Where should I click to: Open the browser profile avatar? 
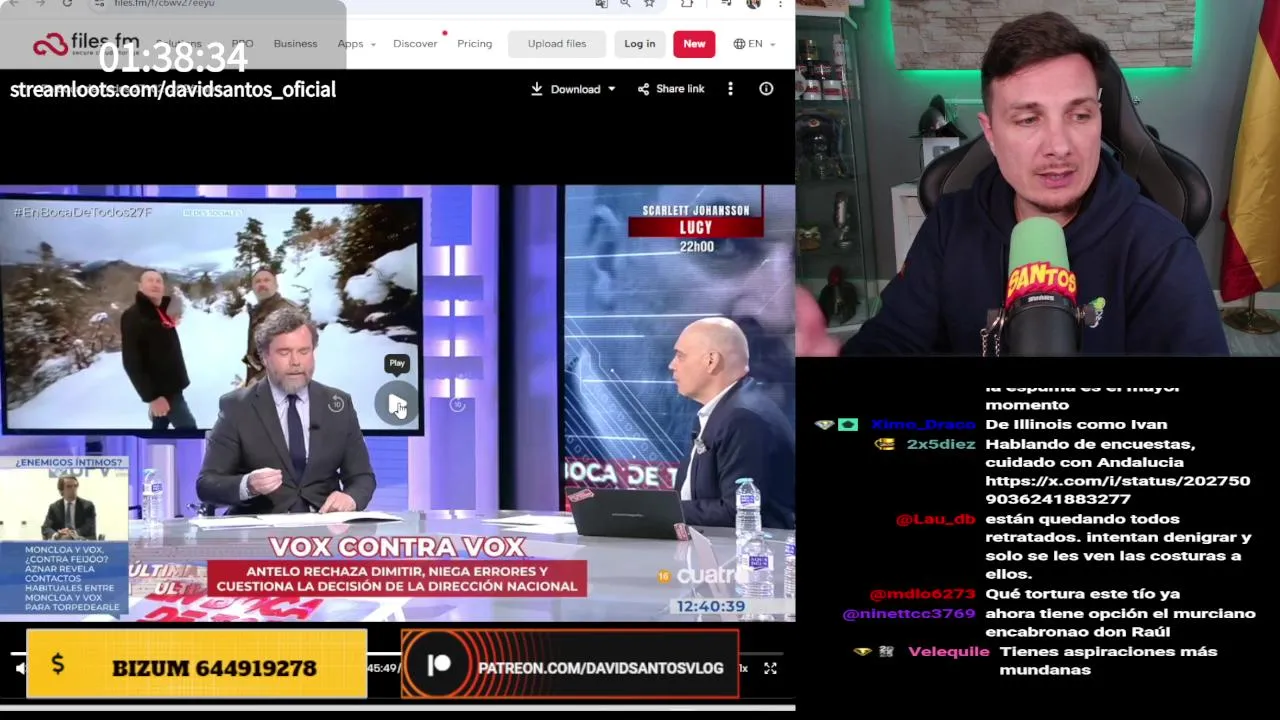753,3
